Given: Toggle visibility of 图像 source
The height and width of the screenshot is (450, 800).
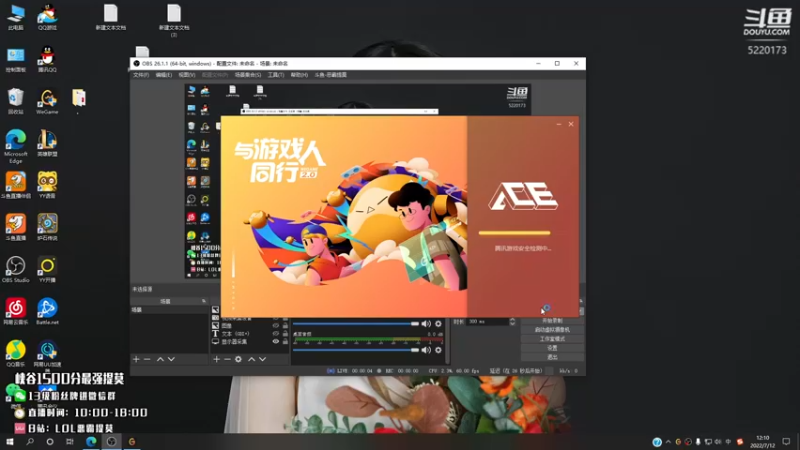Looking at the screenshot, I should coord(276,326).
